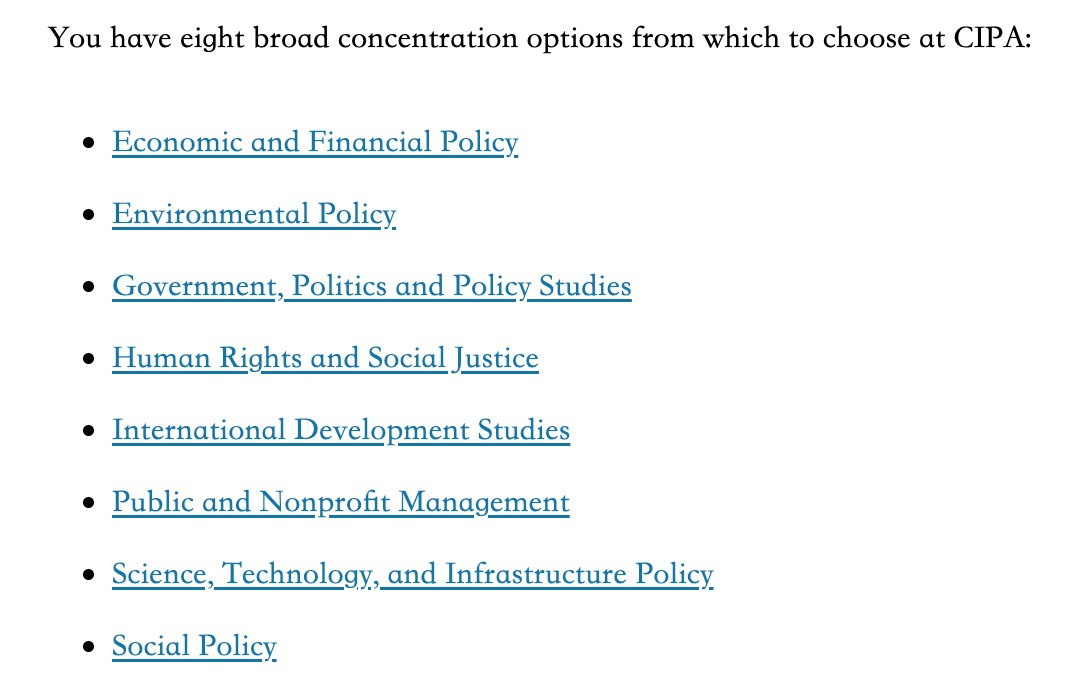1078x694 pixels.
Task: Click the bullet before Government, Politics and Policy Studies
Action: (x=88, y=287)
